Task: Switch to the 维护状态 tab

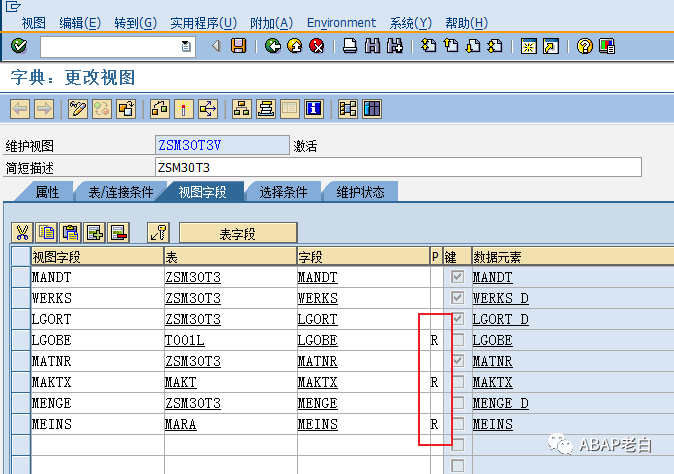Action: pos(360,192)
